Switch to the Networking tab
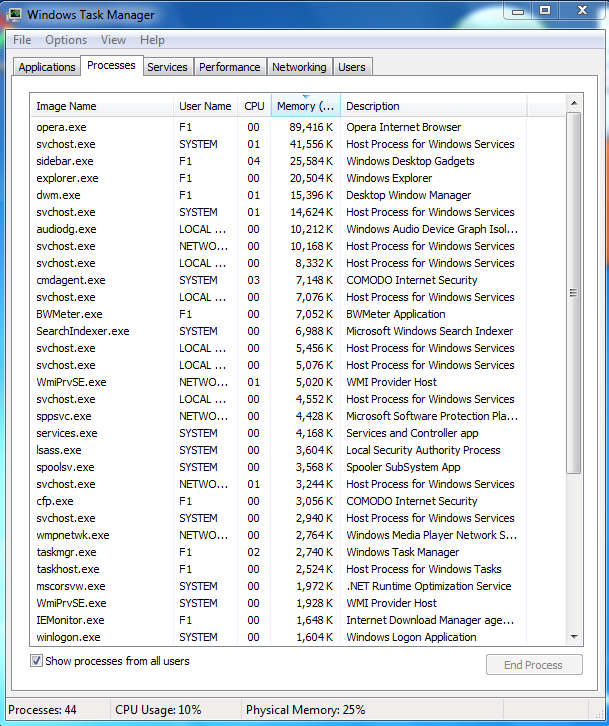 click(x=299, y=67)
